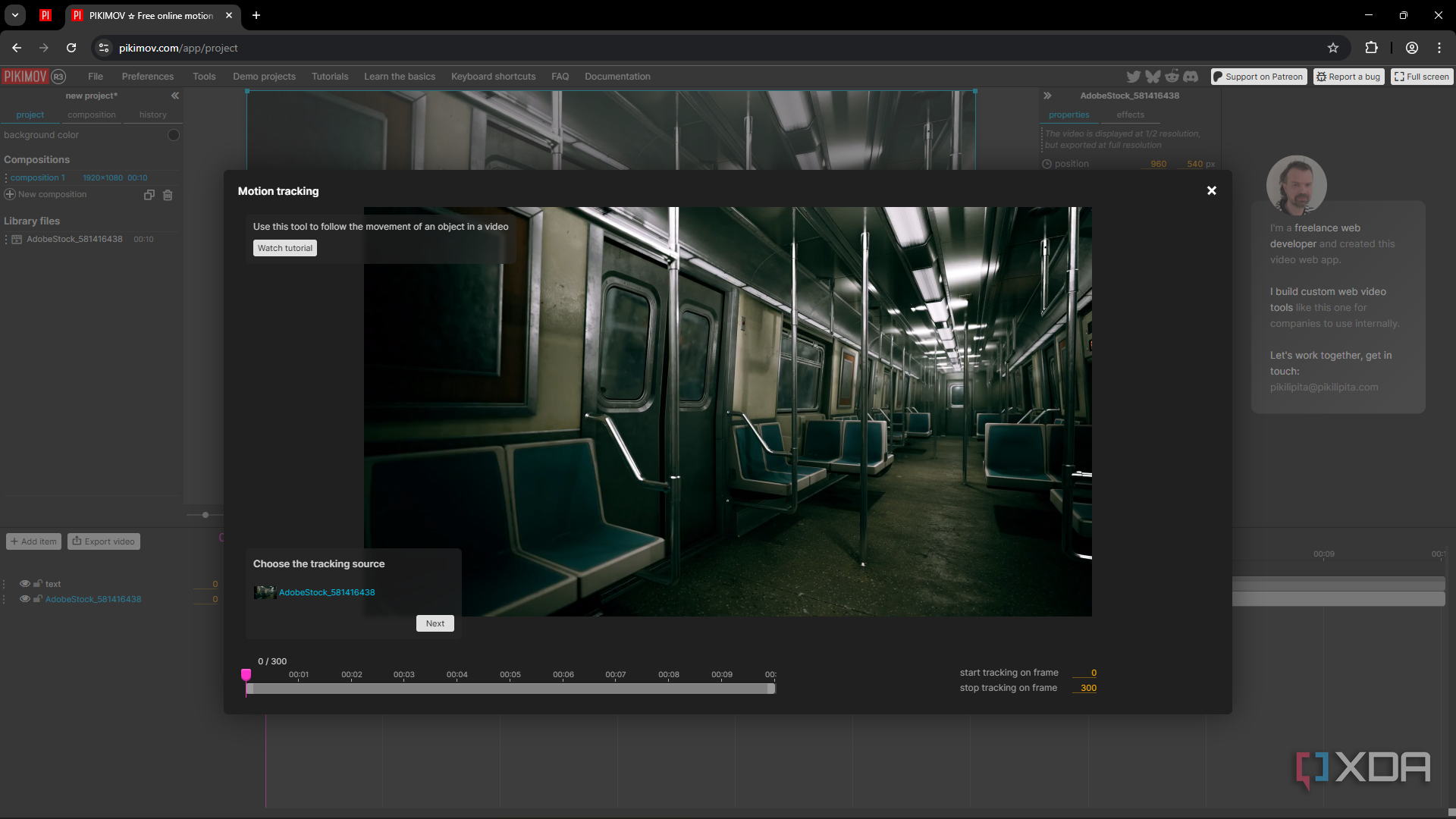Click the R3 version badge
Image resolution: width=1456 pixels, height=819 pixels.
[x=58, y=77]
